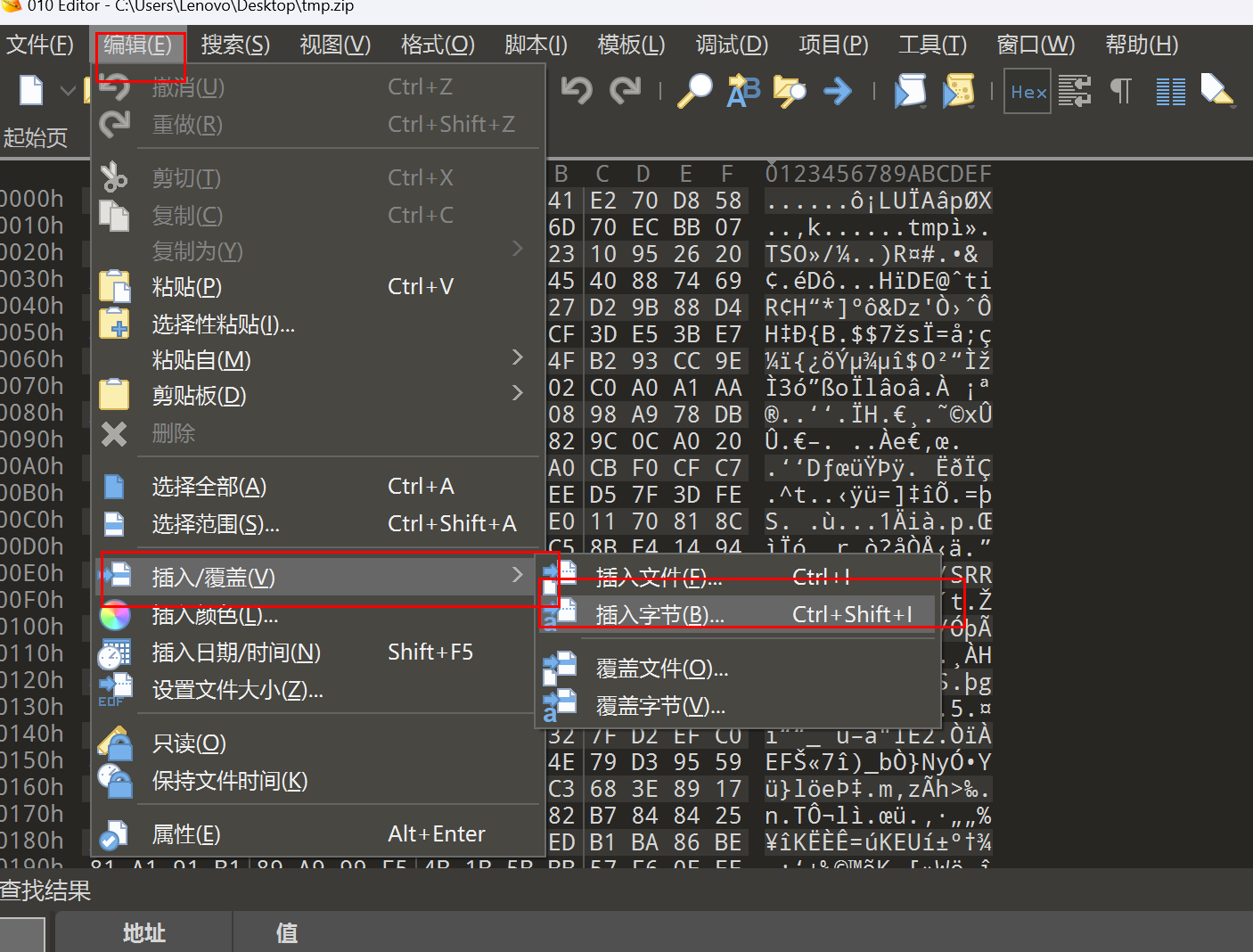The width and height of the screenshot is (1253, 952).
Task: Click the 值 column header
Action: 286,932
